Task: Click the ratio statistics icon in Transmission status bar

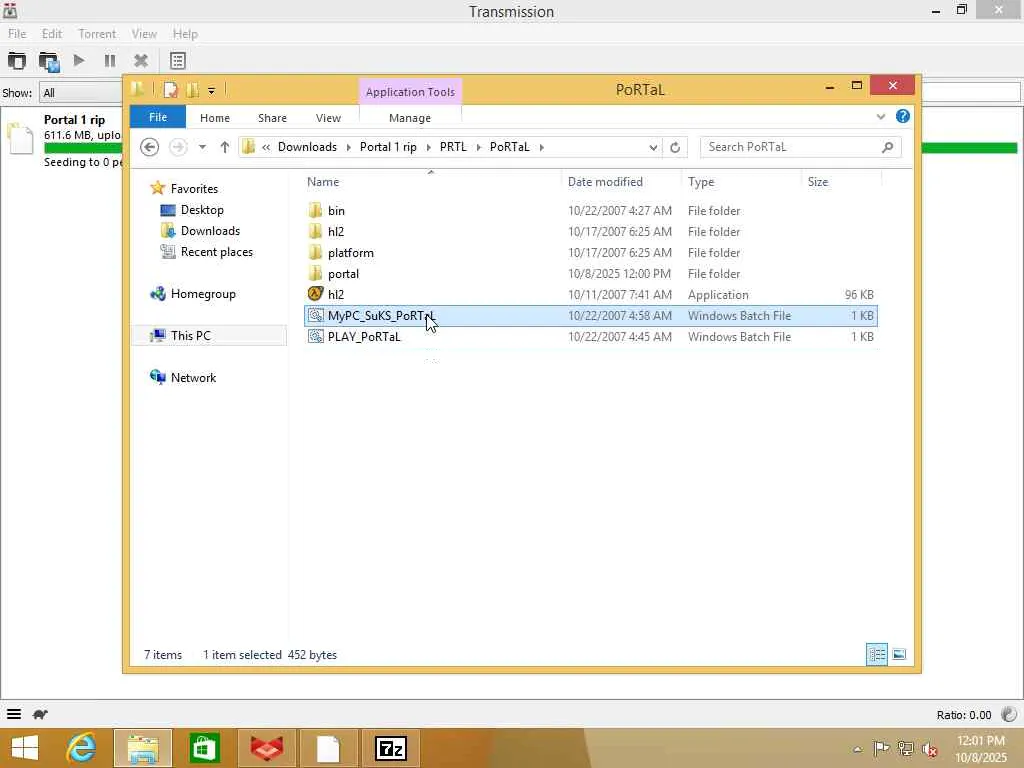Action: pyautogui.click(x=1009, y=714)
